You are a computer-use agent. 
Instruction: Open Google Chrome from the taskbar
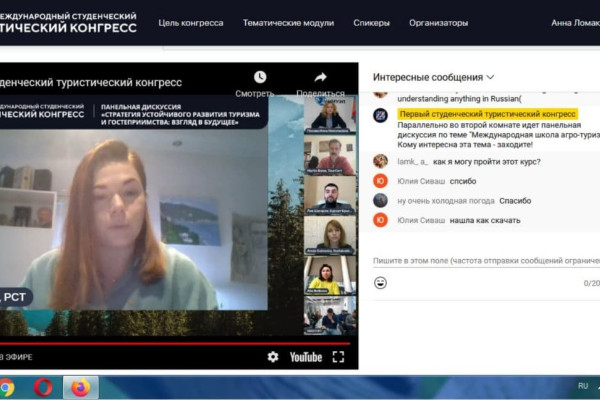7,387
